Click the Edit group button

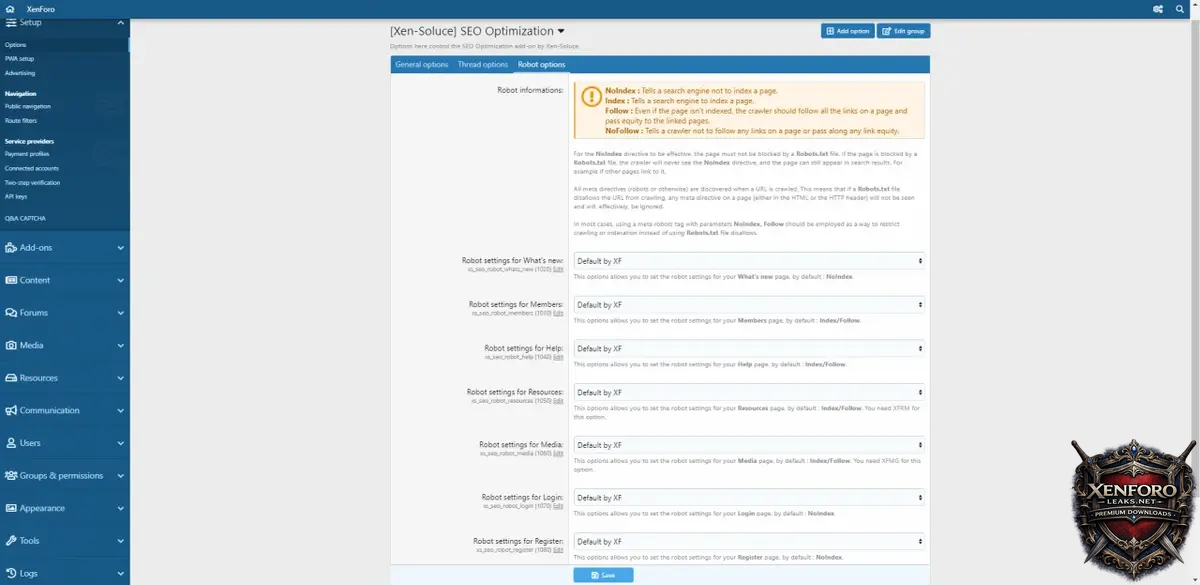click(x=903, y=31)
